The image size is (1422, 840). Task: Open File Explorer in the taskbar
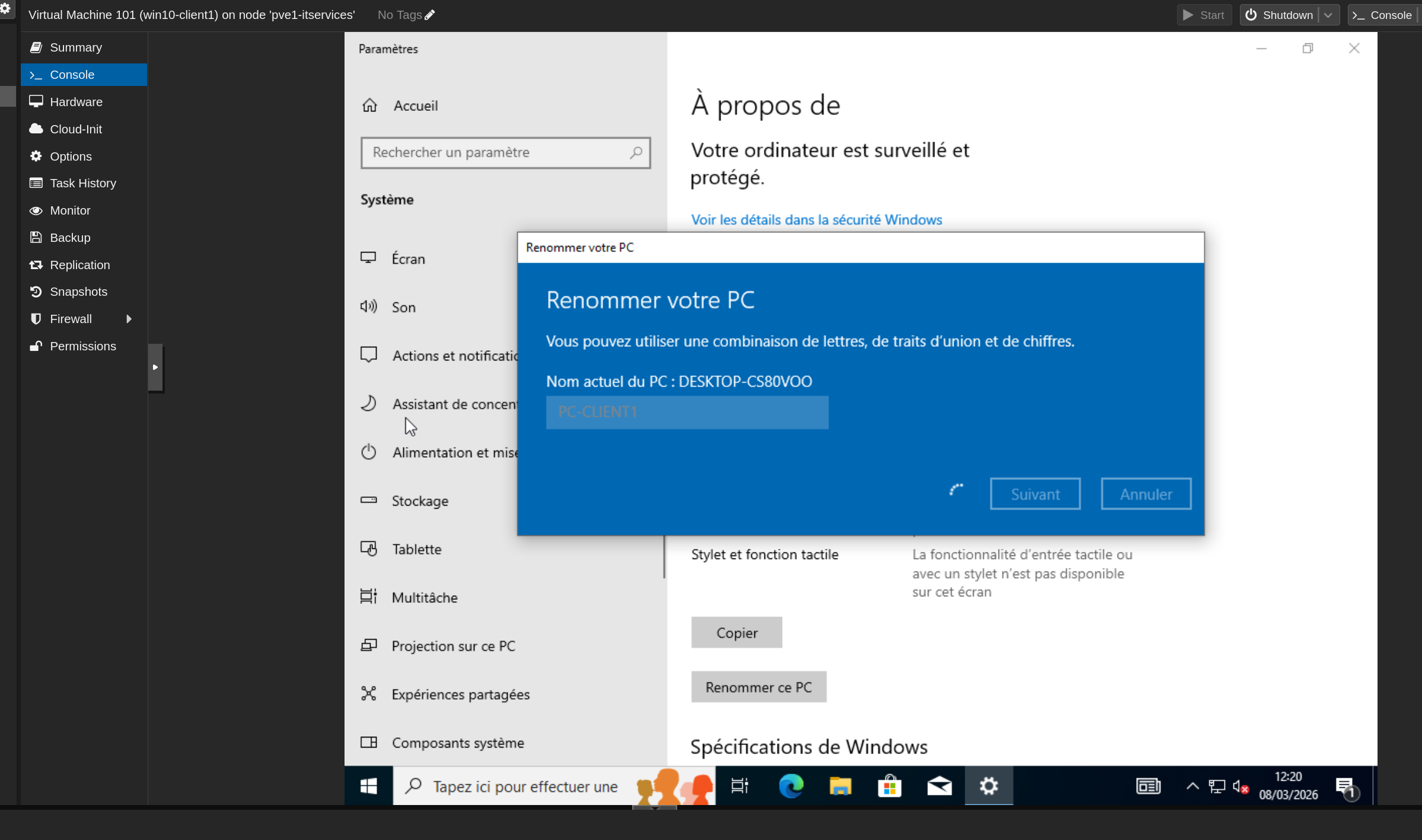840,786
